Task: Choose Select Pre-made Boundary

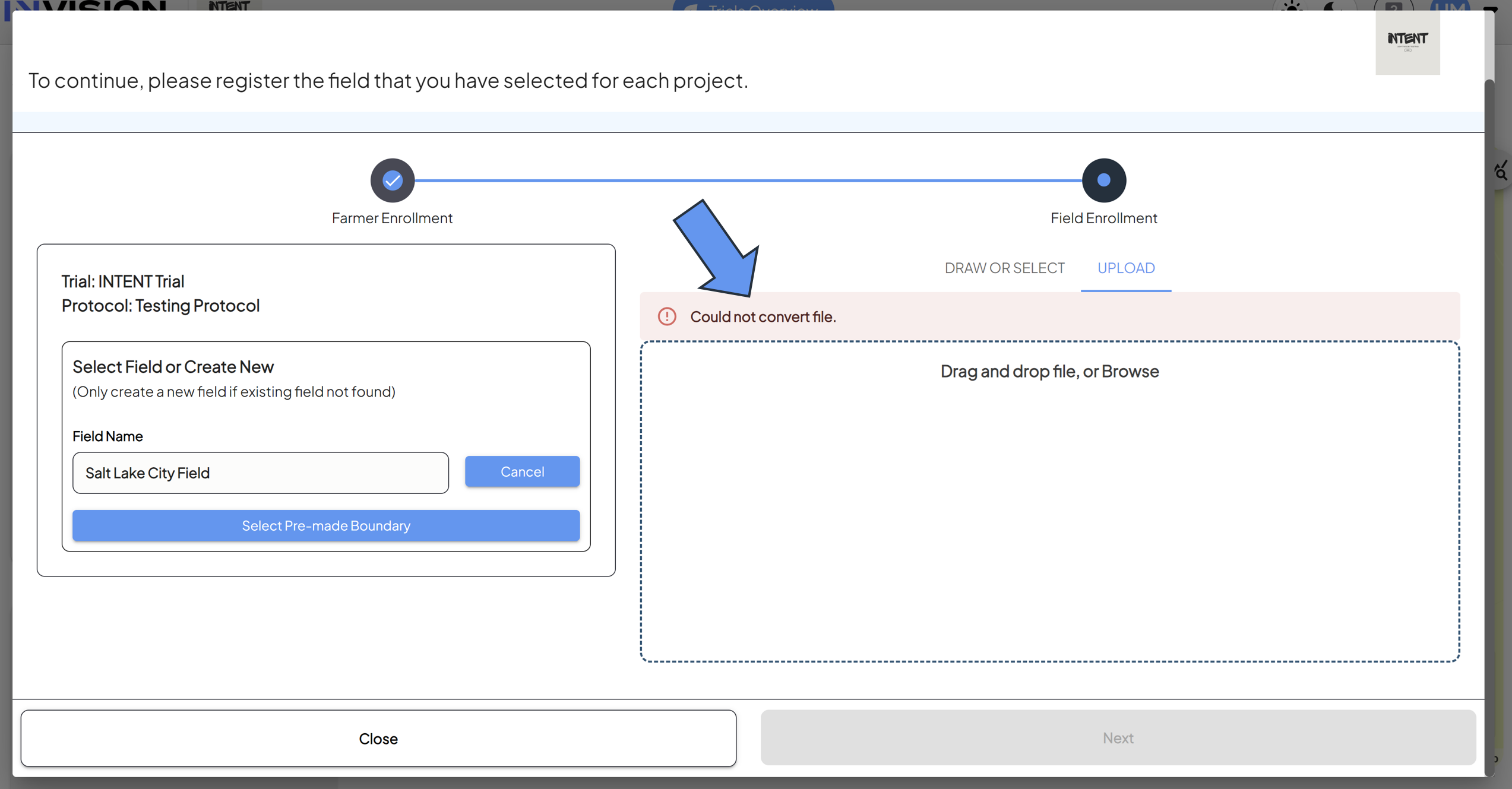Action: click(326, 525)
